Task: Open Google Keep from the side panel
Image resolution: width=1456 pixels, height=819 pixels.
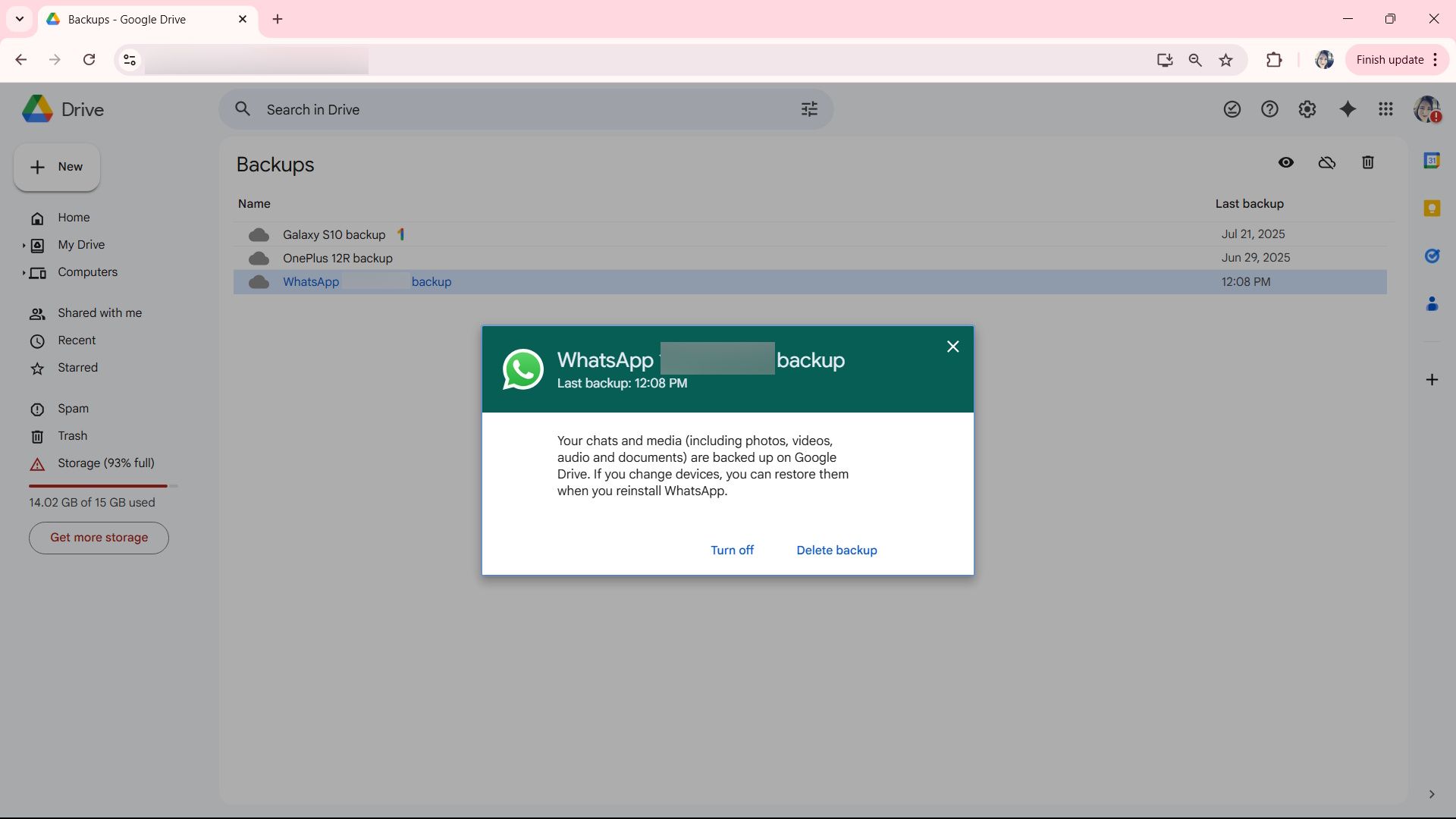Action: (1432, 208)
